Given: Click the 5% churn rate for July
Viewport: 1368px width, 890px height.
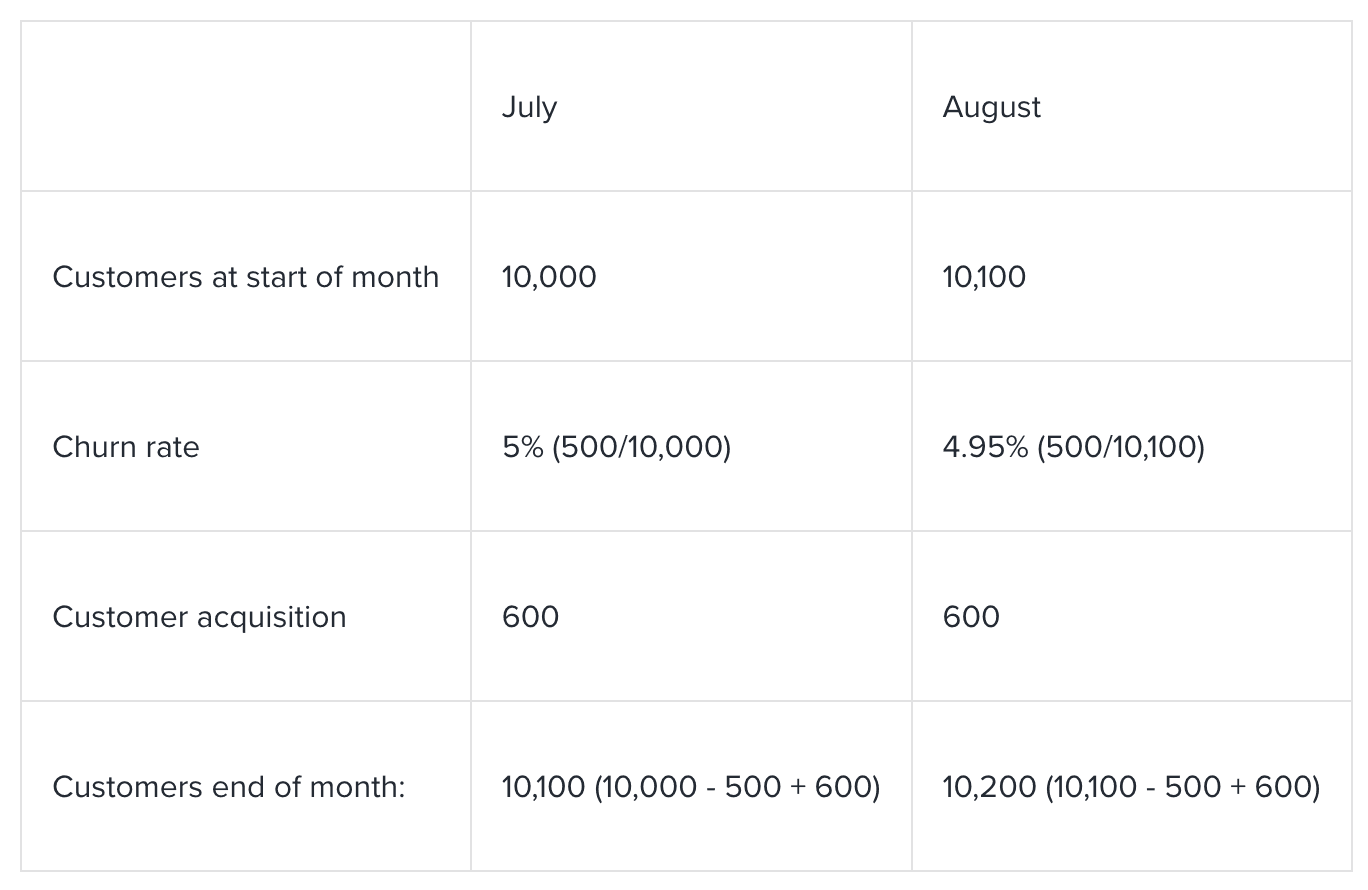Looking at the screenshot, I should [x=523, y=447].
